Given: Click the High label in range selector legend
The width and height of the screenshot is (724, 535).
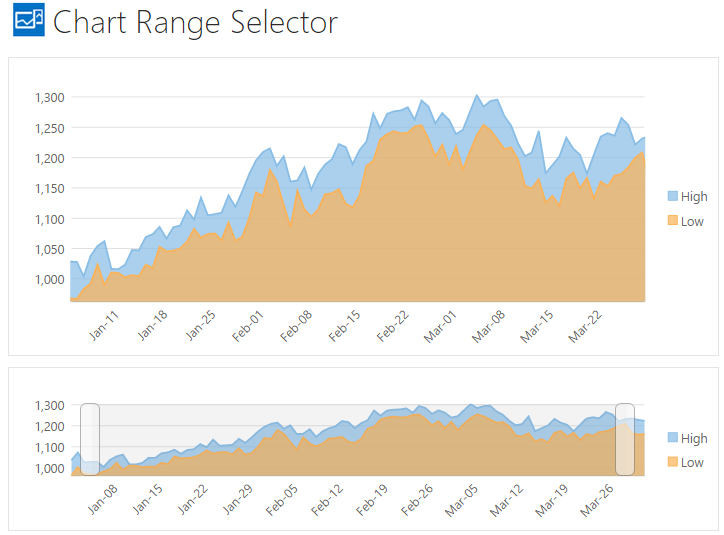Looking at the screenshot, I should click(x=694, y=438).
